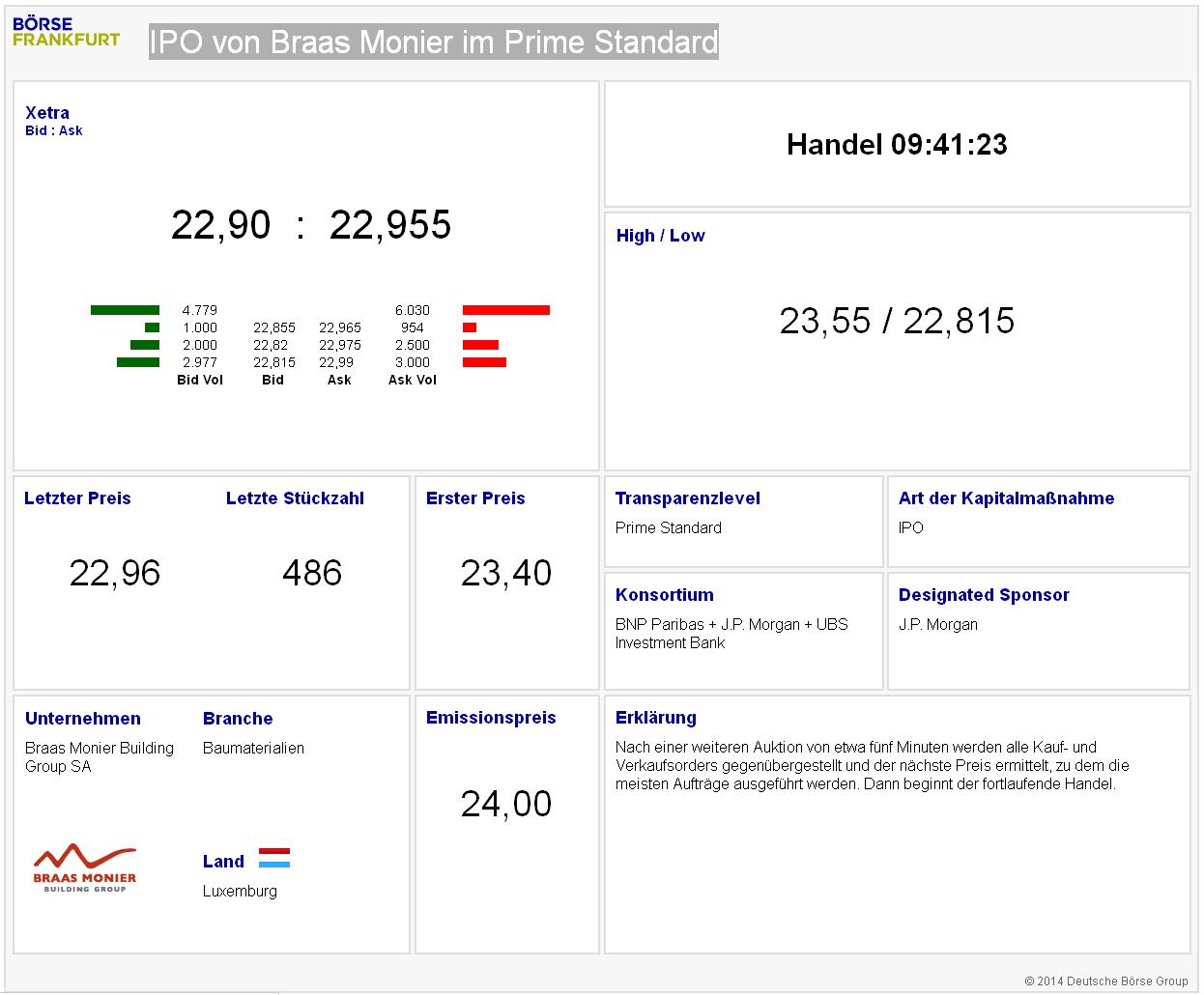Select the IPO von Braas Monier title
This screenshot has width=1204, height=995.
tap(434, 43)
